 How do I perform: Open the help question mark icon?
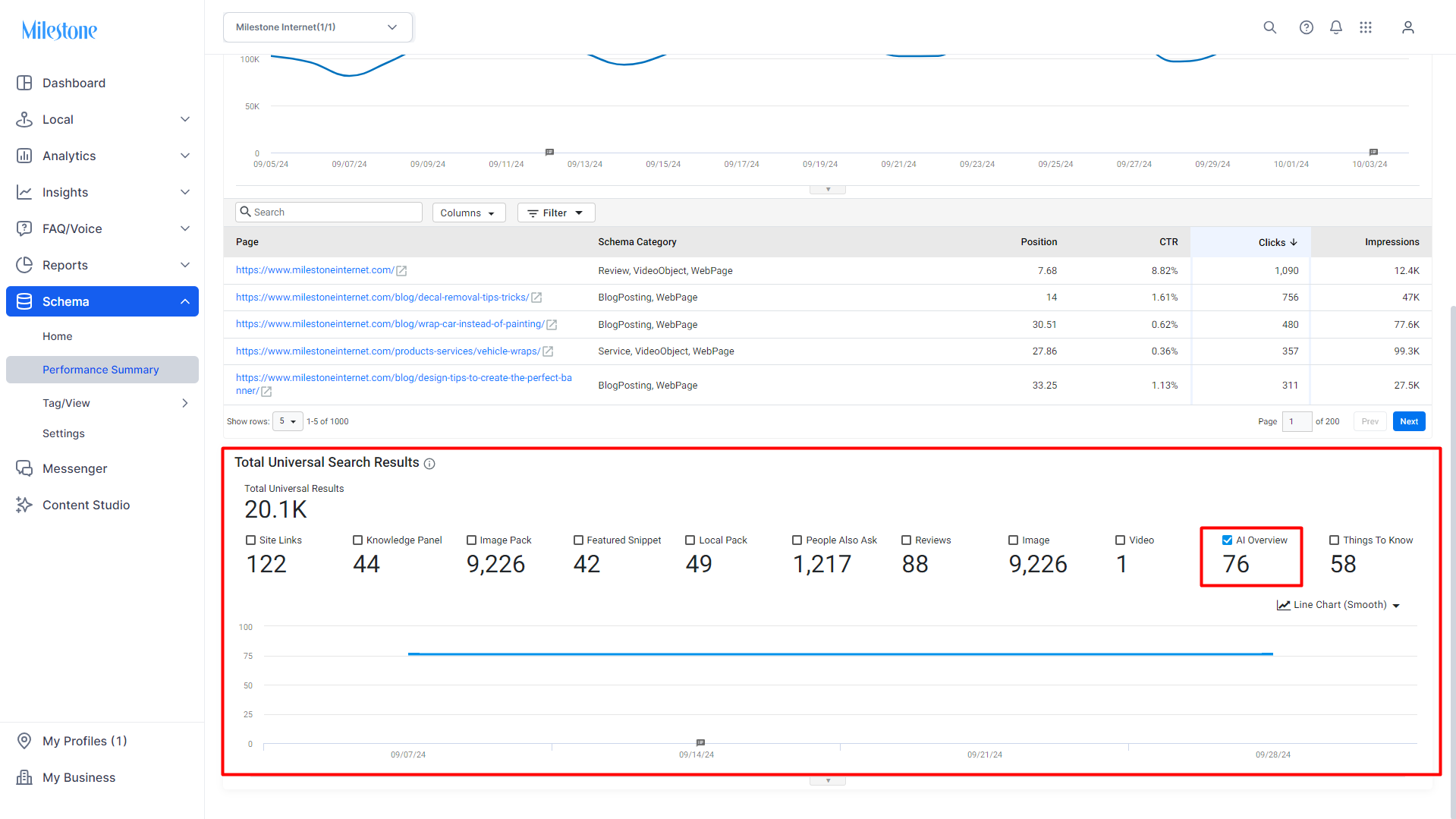tap(1306, 27)
